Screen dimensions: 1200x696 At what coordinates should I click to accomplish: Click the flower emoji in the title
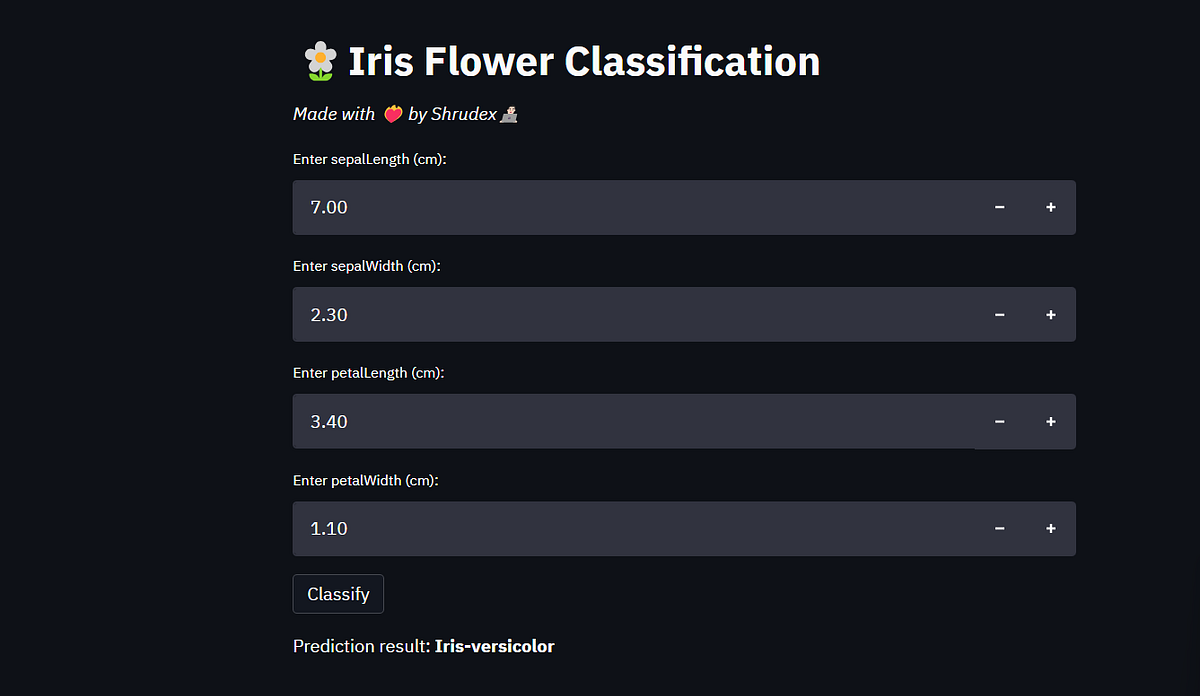319,61
